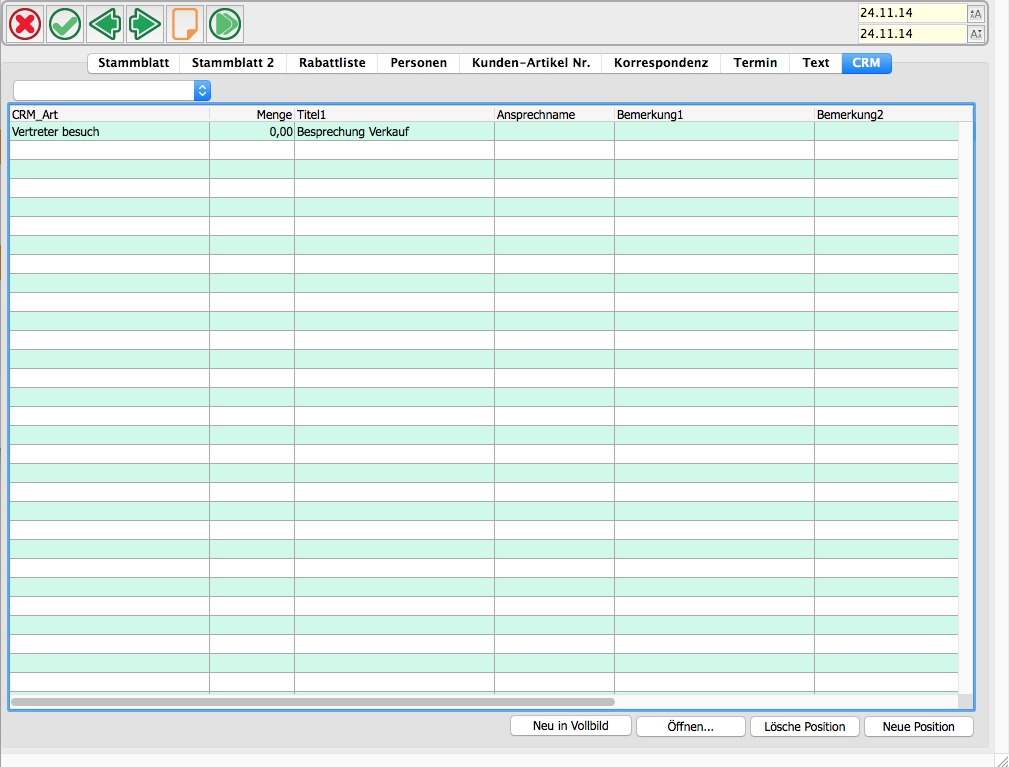This screenshot has height=767, width=1009.
Task: Click the CRM_Art column header
Action: click(x=109, y=115)
